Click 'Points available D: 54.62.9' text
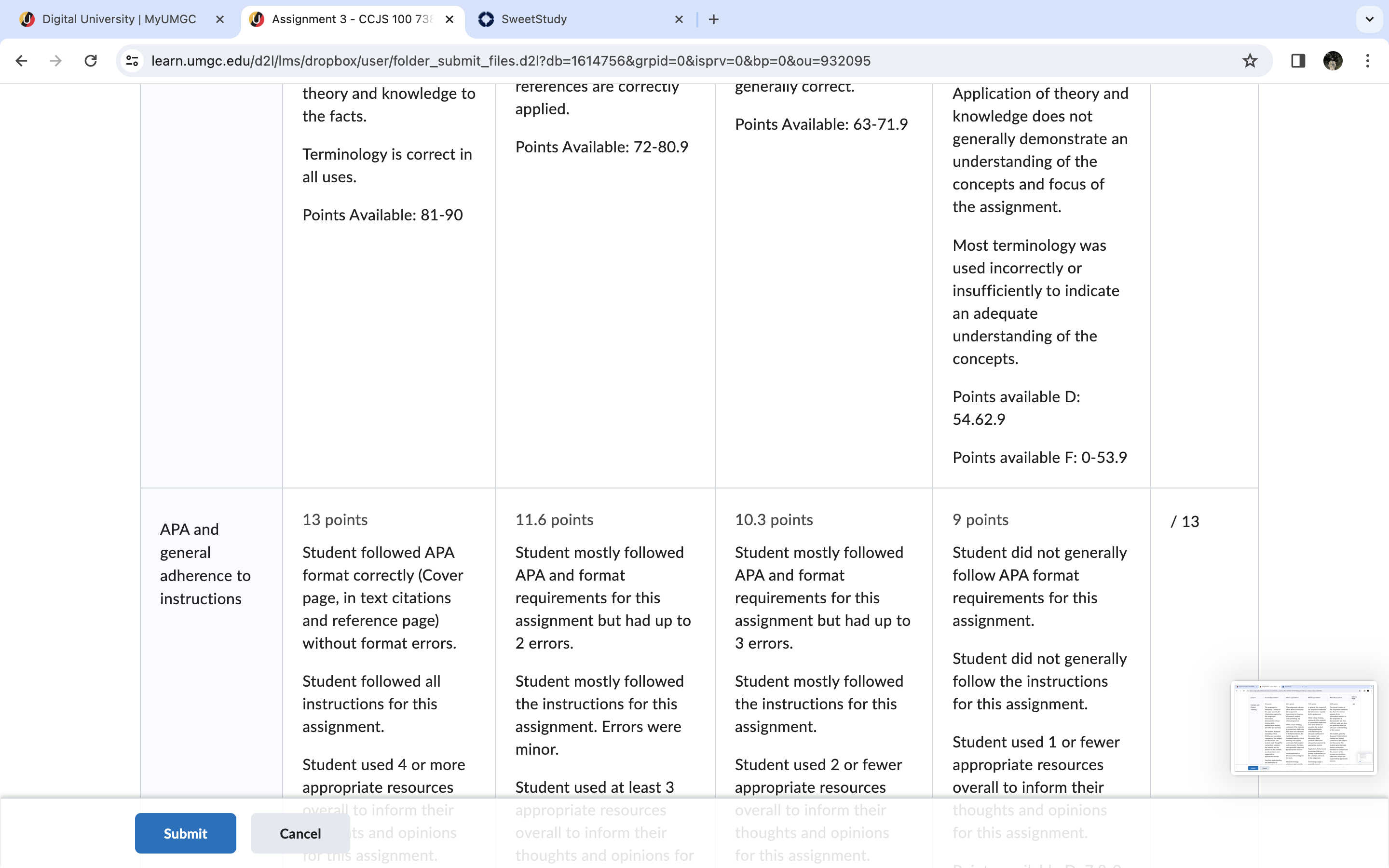Image resolution: width=1389 pixels, height=868 pixels. point(1017,407)
